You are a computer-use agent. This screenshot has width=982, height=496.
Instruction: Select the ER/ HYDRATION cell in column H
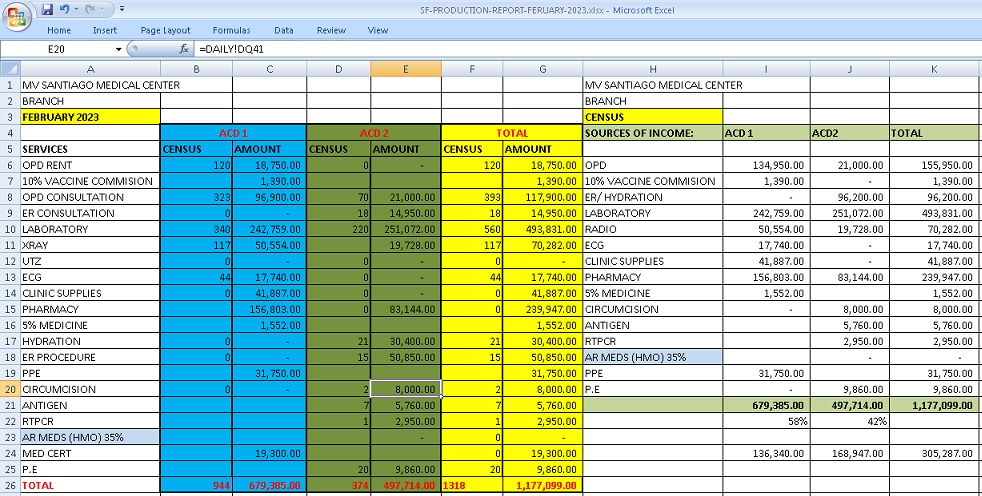coord(653,197)
